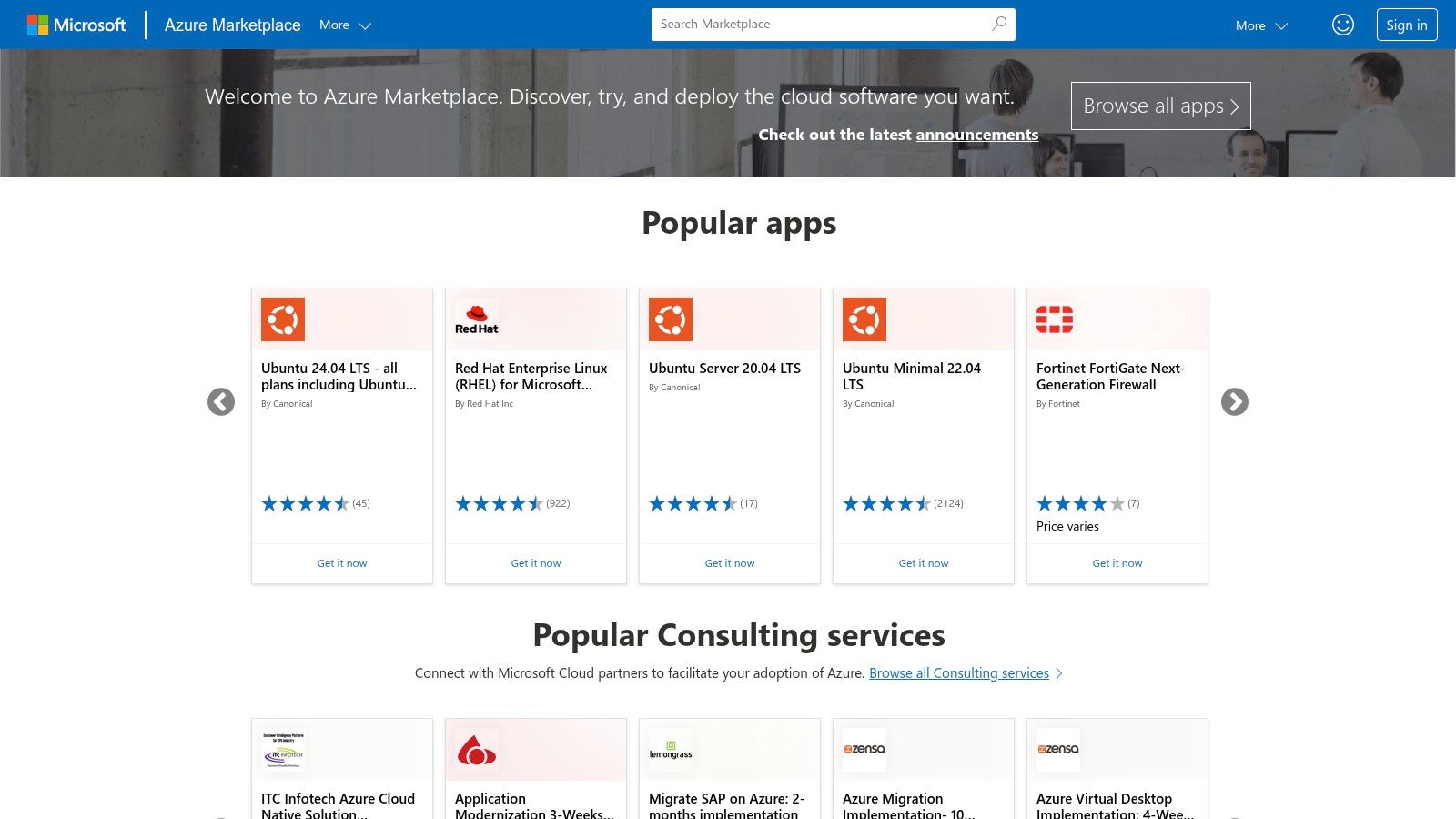The width and height of the screenshot is (1456, 819).
Task: Get it now for Ubuntu Server 20.04
Action: coord(730,563)
